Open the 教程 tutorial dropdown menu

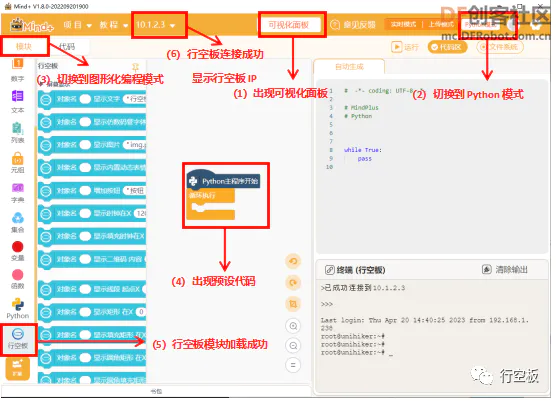(x=113, y=25)
